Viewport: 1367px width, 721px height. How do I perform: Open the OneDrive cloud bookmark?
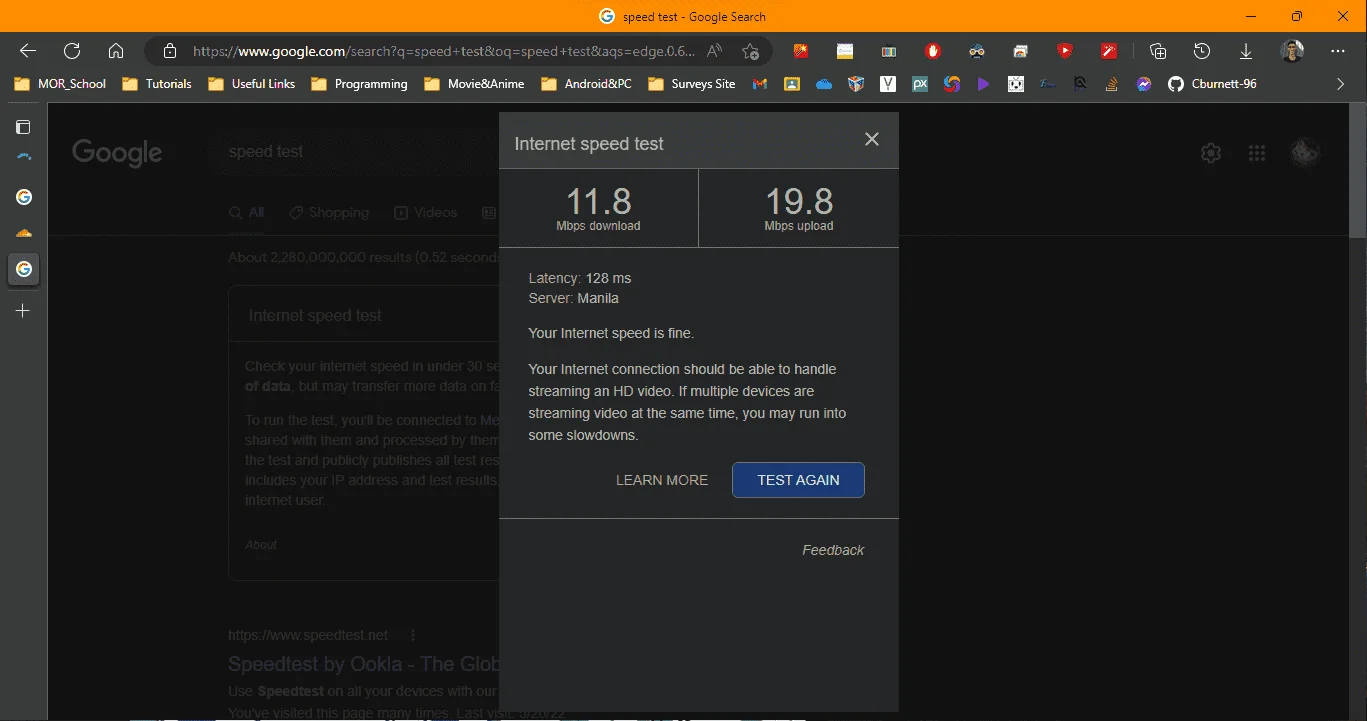[824, 84]
